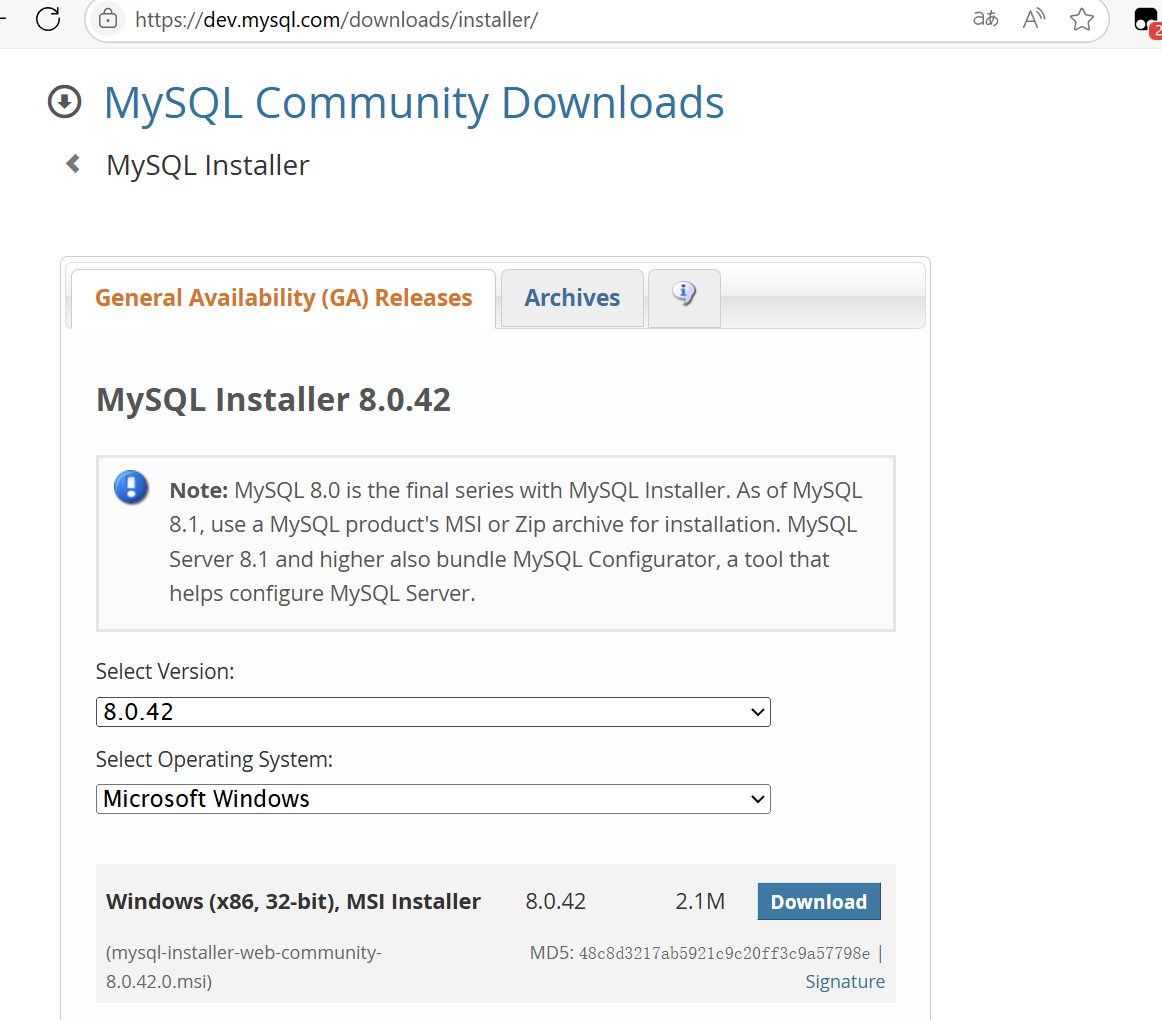1162x1020 pixels.
Task: Reload the page with the refresh icon
Action: (48, 19)
